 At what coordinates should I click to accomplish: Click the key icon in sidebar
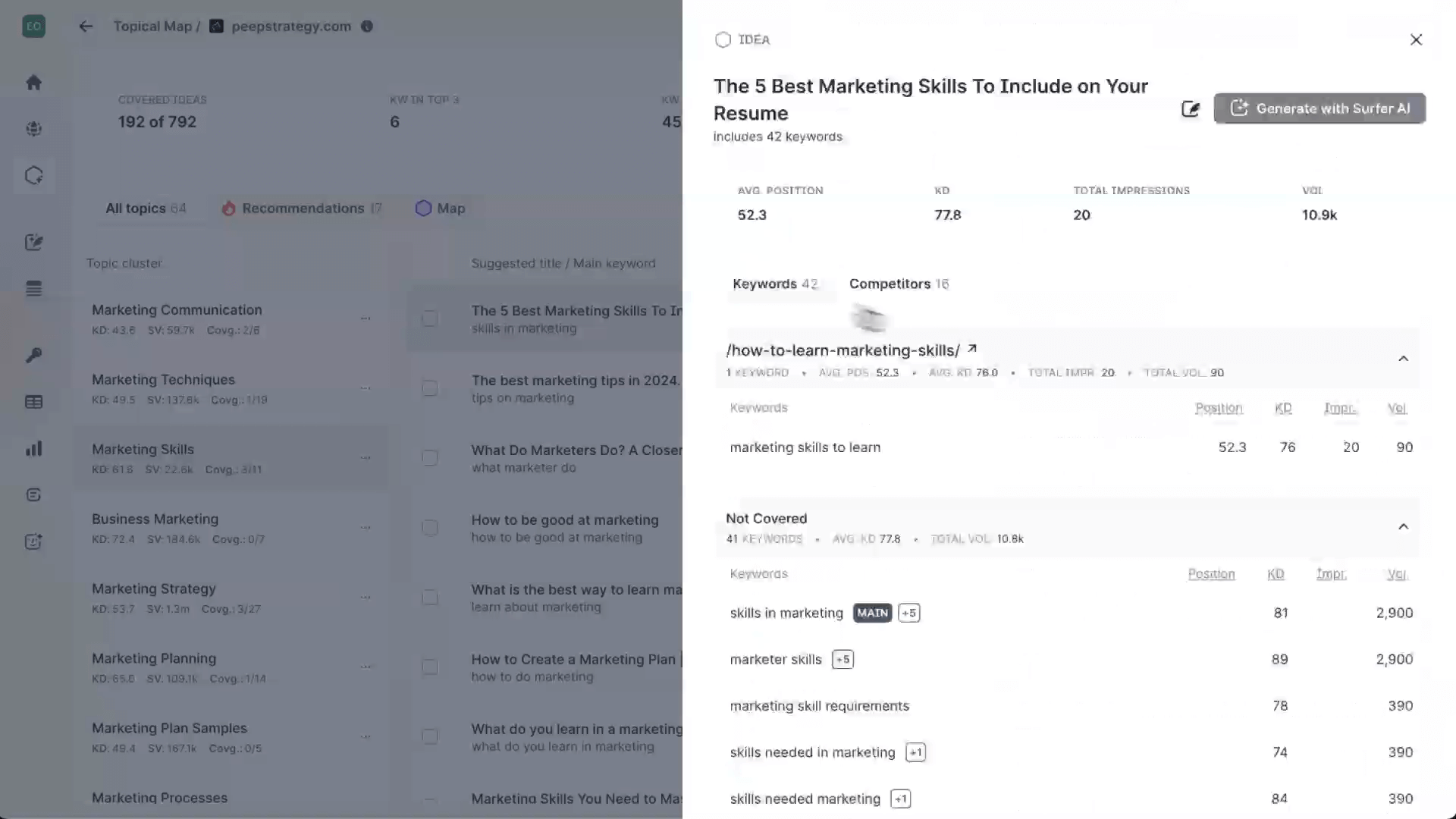tap(33, 356)
